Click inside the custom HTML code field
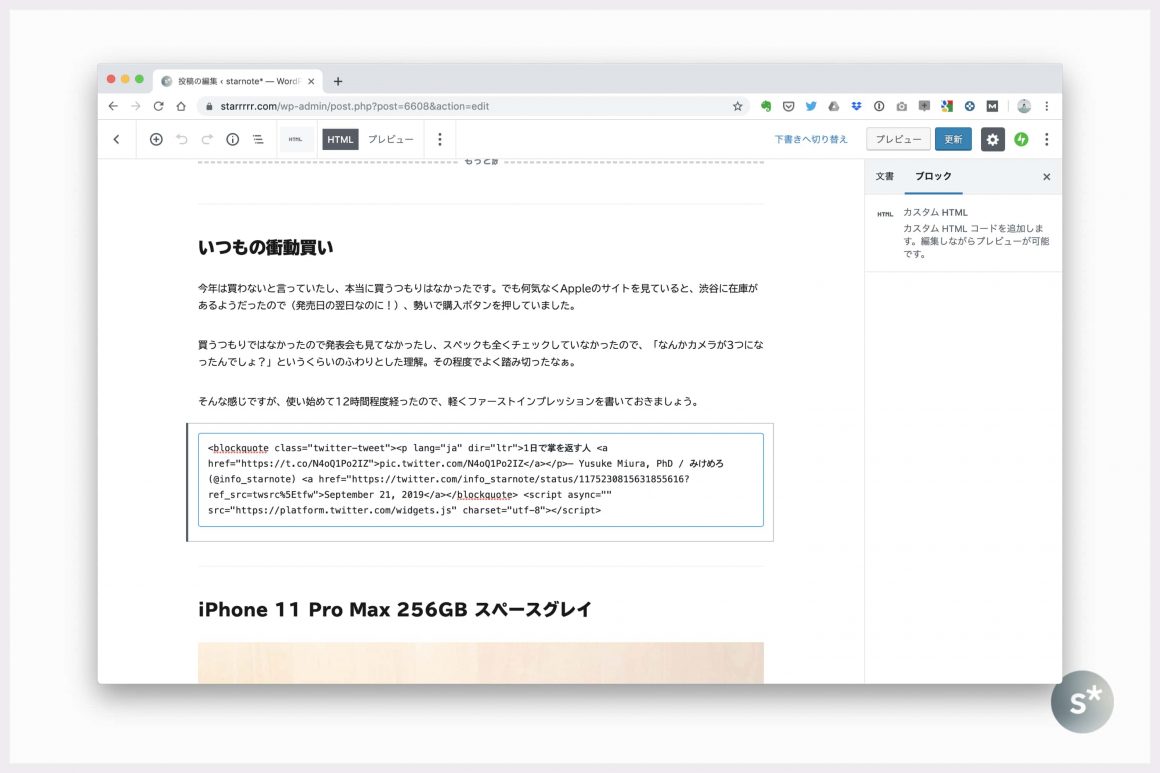1160x773 pixels. tap(480, 479)
